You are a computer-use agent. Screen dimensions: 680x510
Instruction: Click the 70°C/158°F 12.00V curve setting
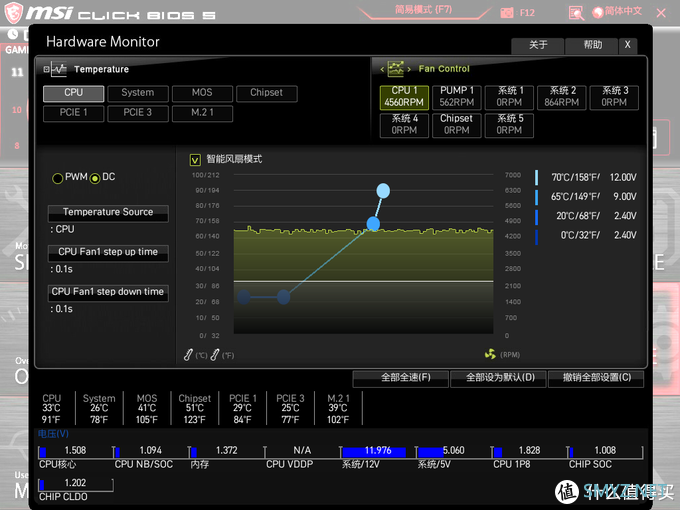tap(586, 177)
